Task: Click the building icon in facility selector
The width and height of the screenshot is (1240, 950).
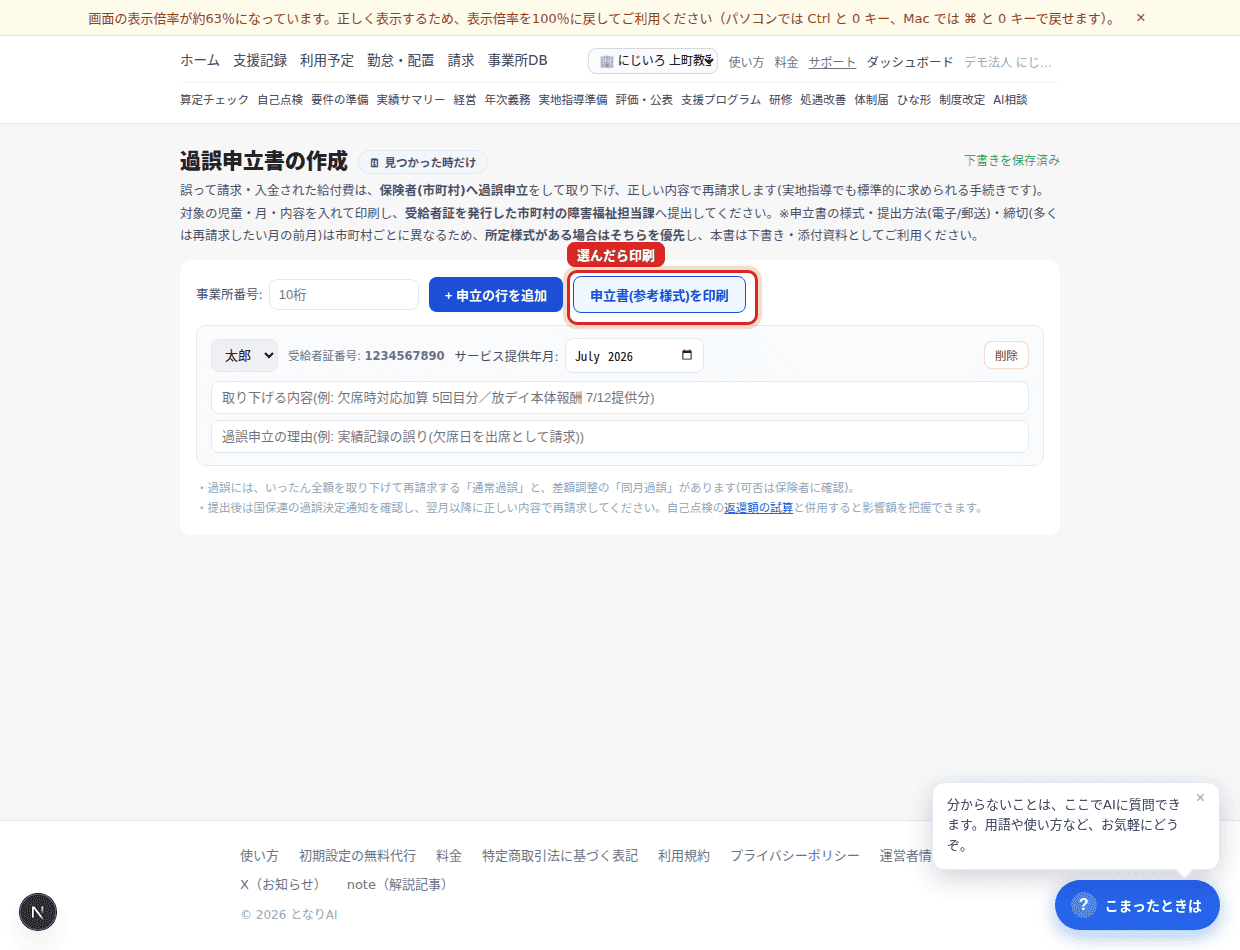Action: [606, 61]
